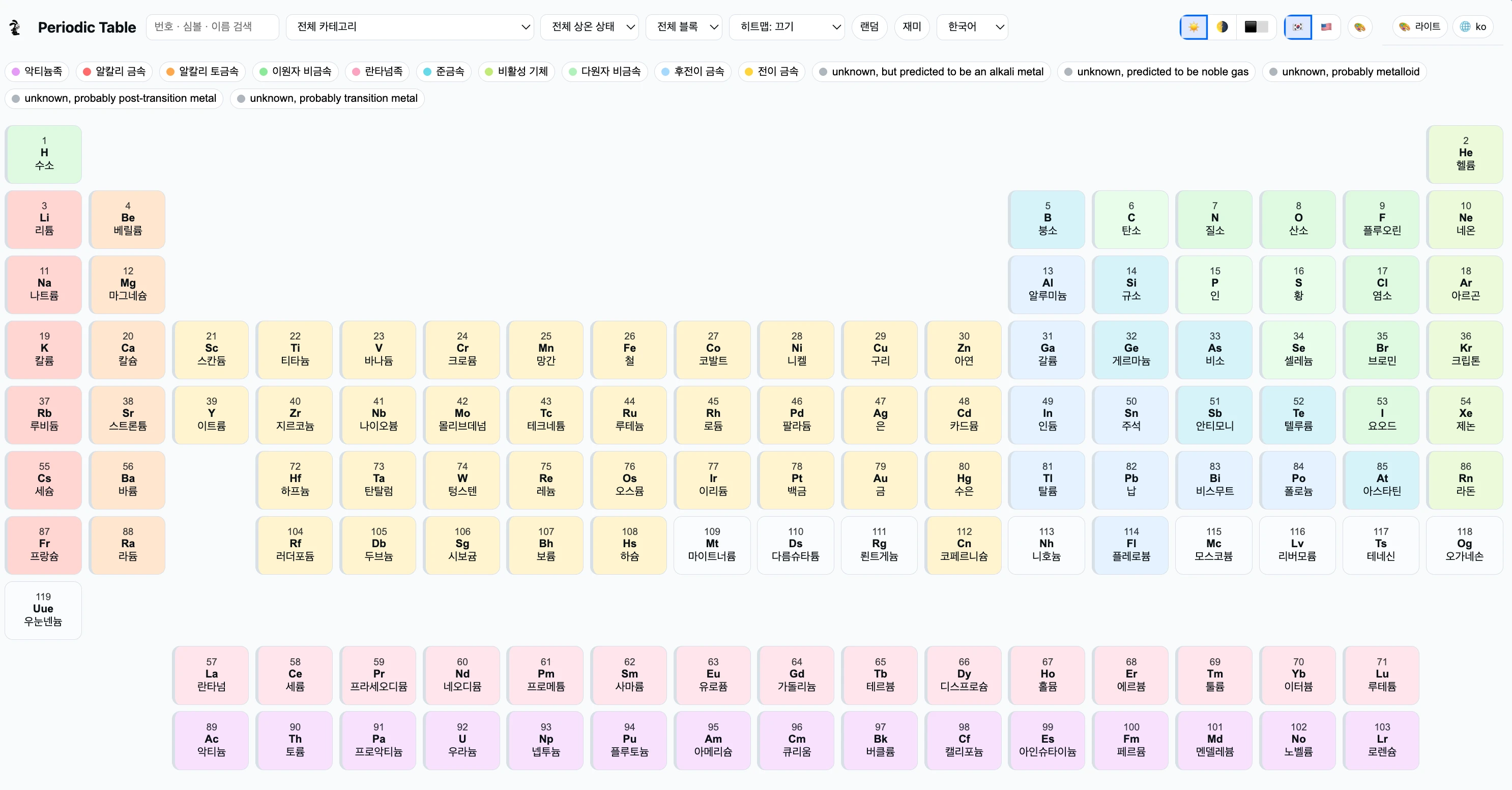Select the sun light theme icon
Screen dimensions: 1512x790
tap(1194, 27)
